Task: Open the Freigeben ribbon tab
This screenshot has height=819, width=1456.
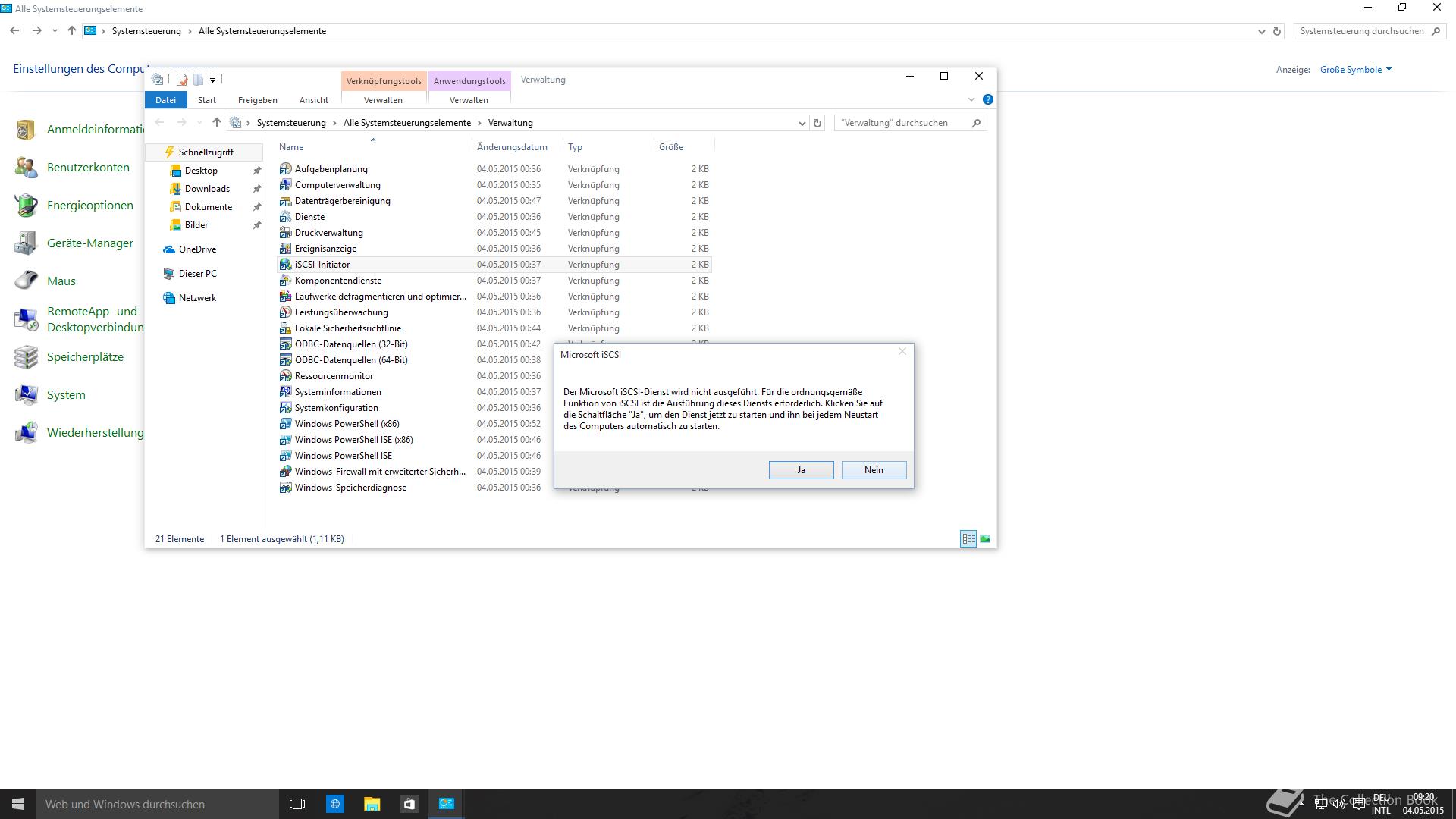Action: 257,100
